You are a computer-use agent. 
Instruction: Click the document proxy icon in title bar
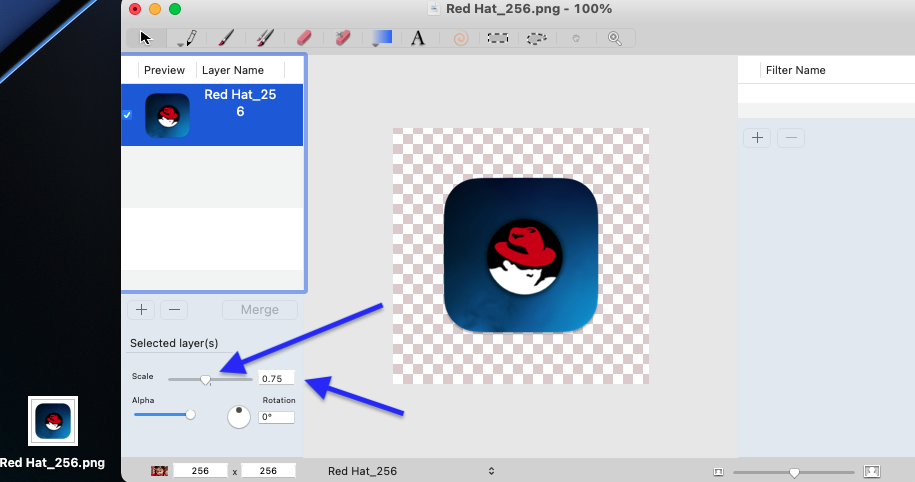pos(434,9)
